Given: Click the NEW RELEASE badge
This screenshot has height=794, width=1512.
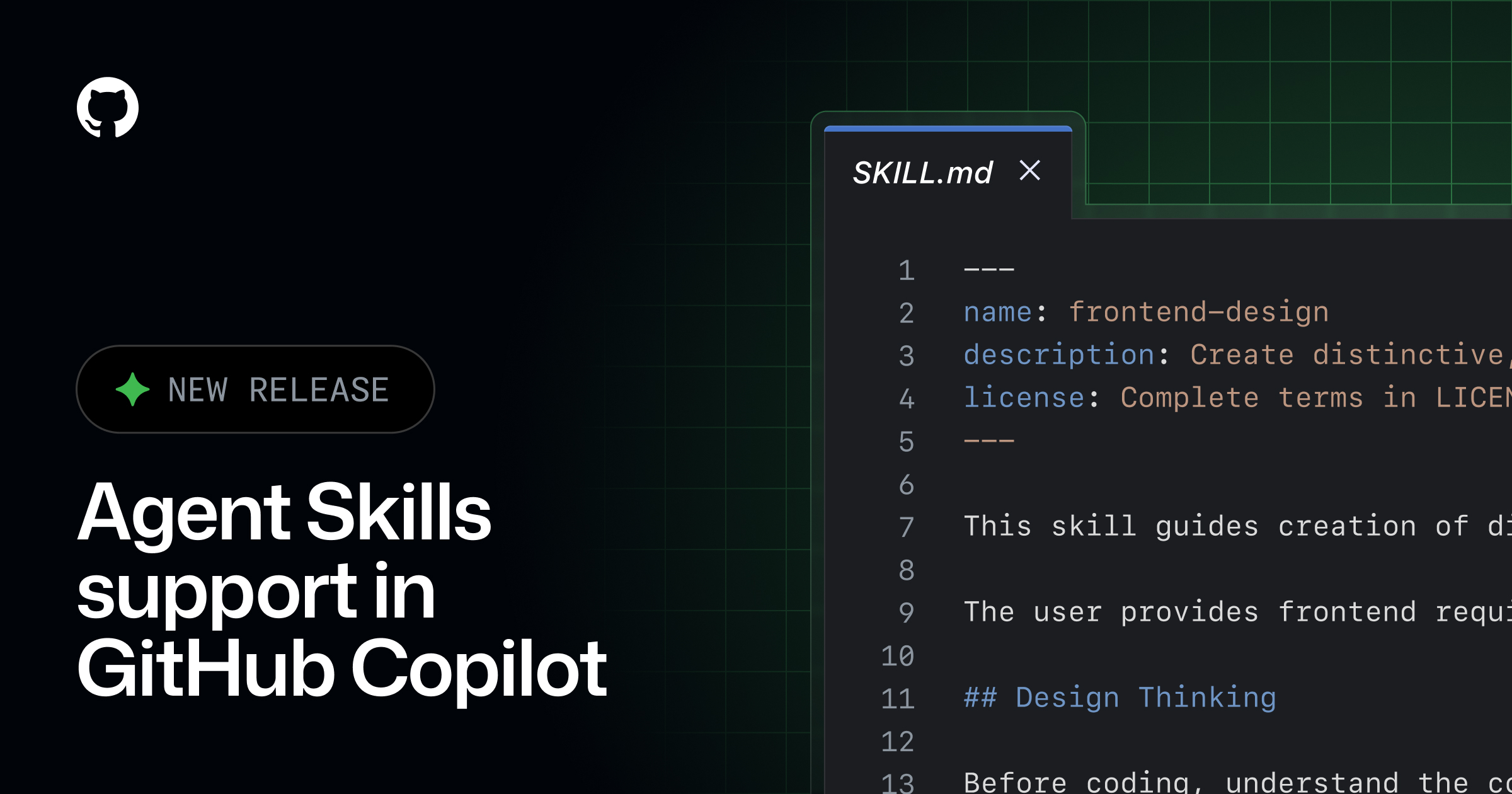Looking at the screenshot, I should point(255,390).
